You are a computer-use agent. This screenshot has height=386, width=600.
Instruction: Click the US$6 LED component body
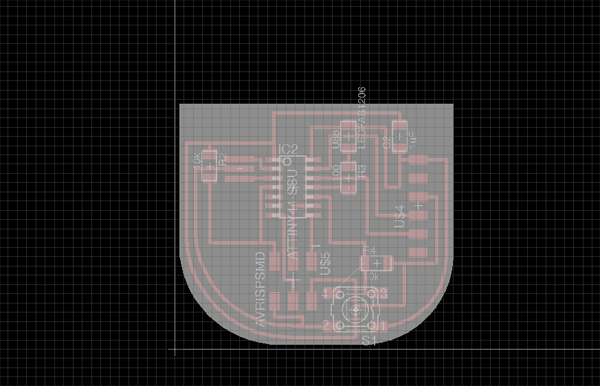pyautogui.click(x=349, y=137)
